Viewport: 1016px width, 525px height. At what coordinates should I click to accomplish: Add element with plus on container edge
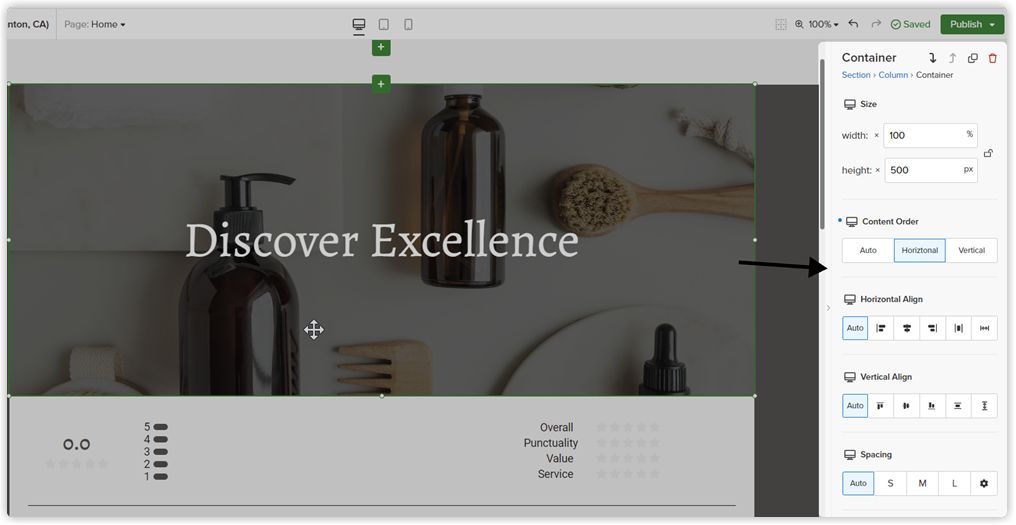pyautogui.click(x=381, y=84)
